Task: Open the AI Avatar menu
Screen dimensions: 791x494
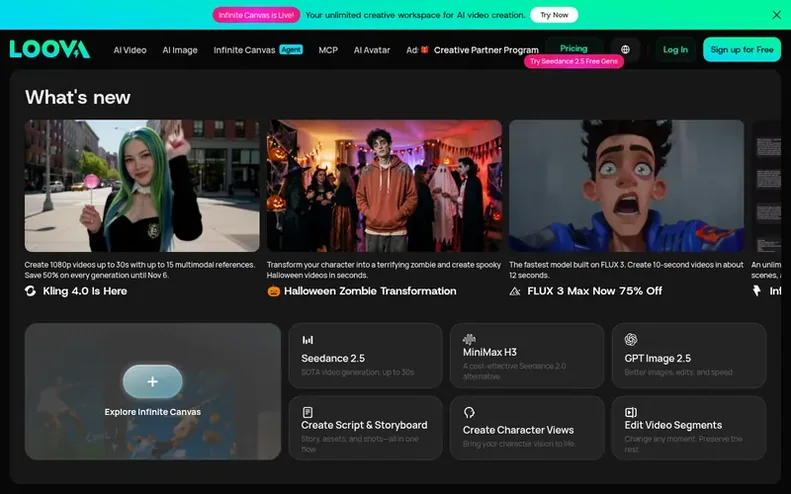Action: click(372, 50)
